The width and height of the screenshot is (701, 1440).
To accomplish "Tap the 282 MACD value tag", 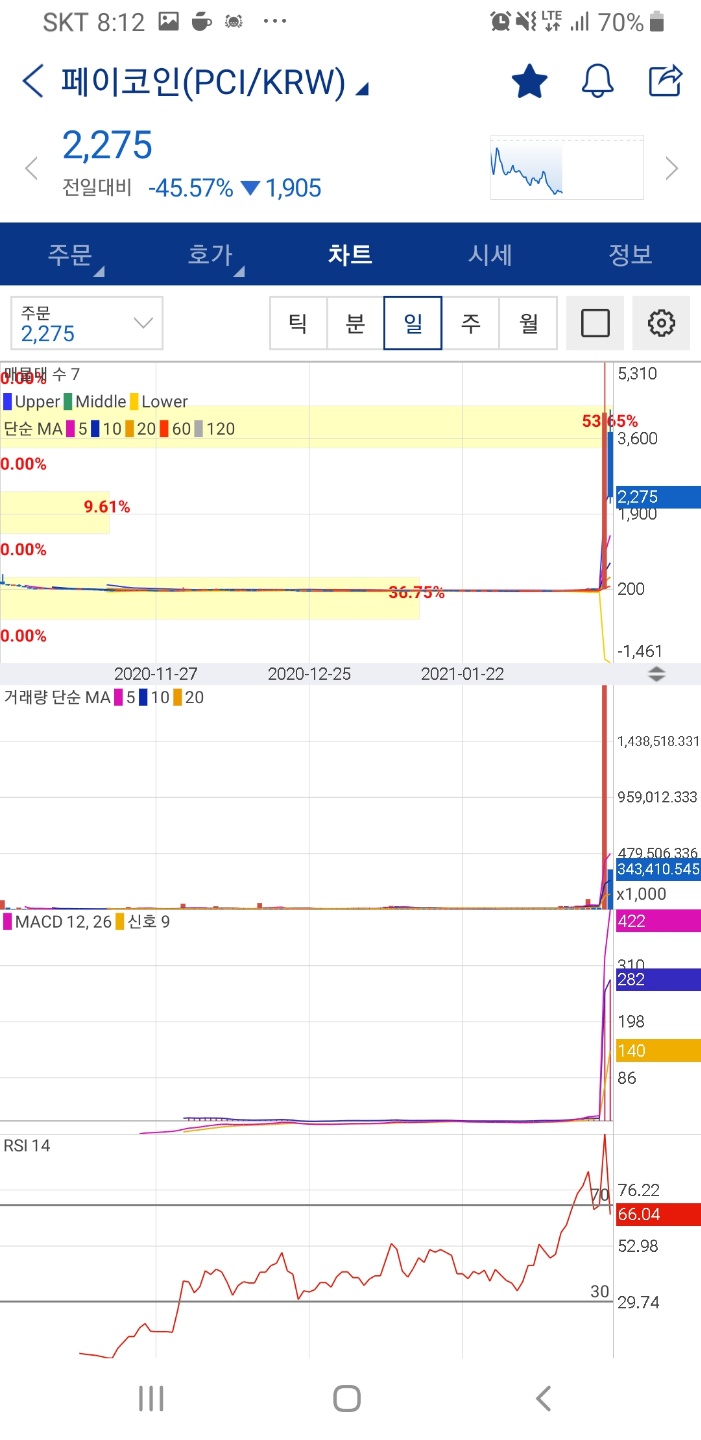I will pyautogui.click(x=657, y=979).
